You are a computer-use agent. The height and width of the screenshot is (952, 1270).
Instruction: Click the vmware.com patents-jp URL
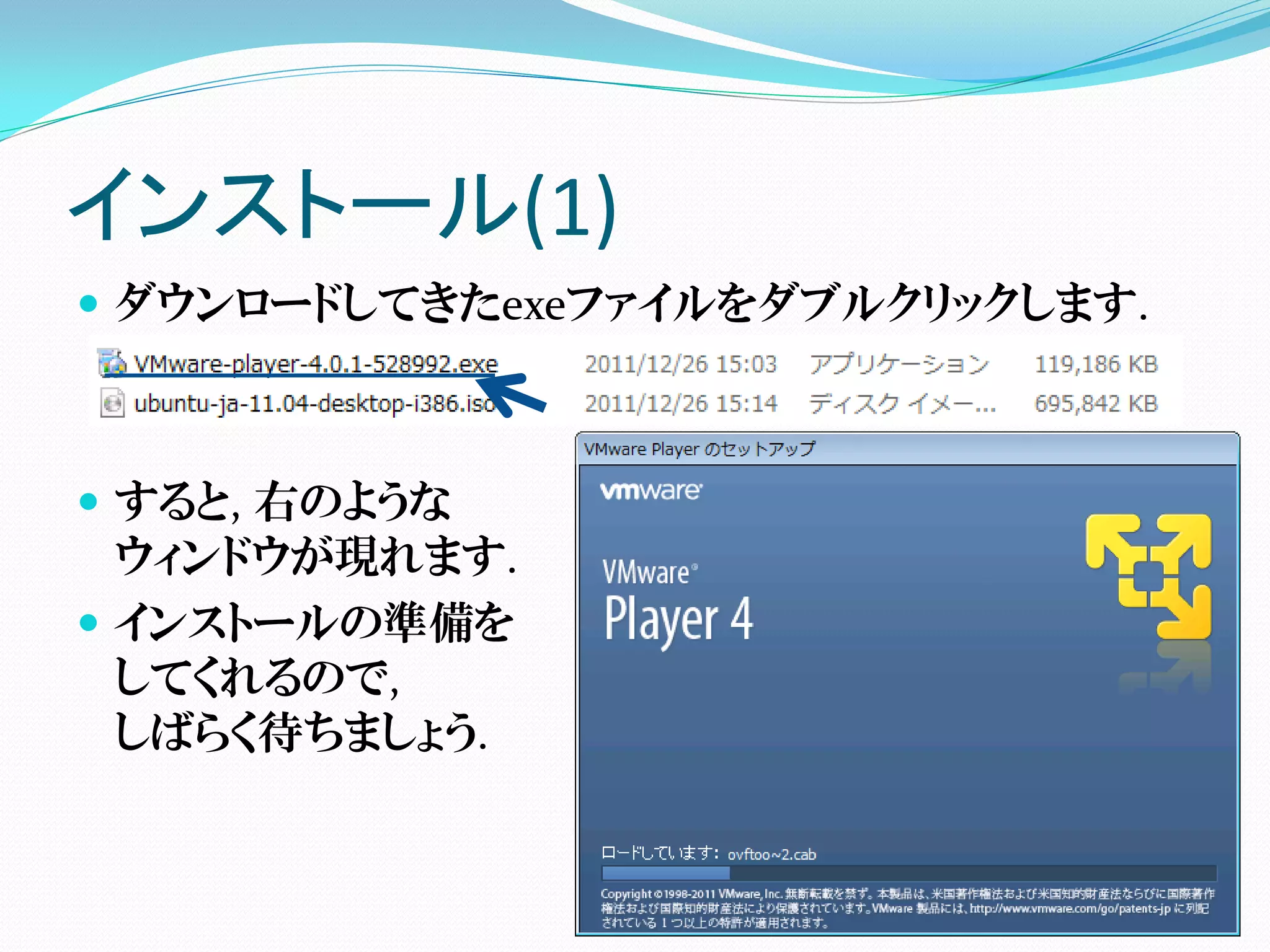(1070, 909)
